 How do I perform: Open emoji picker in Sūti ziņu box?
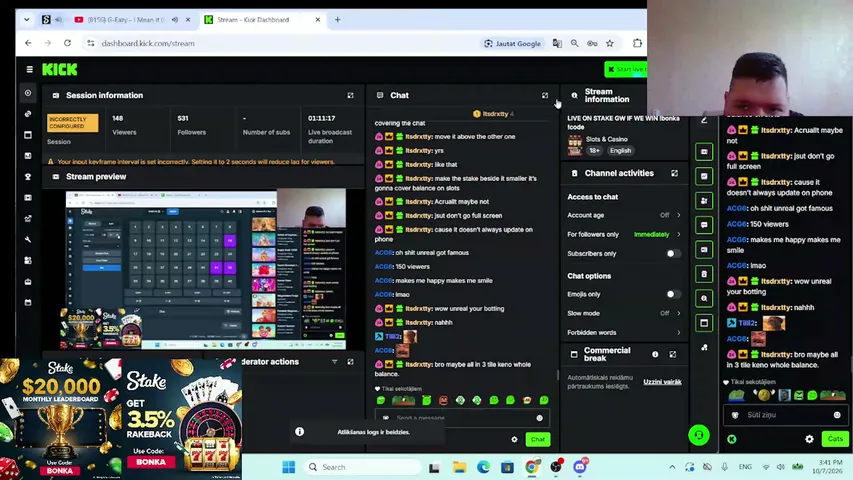837,415
